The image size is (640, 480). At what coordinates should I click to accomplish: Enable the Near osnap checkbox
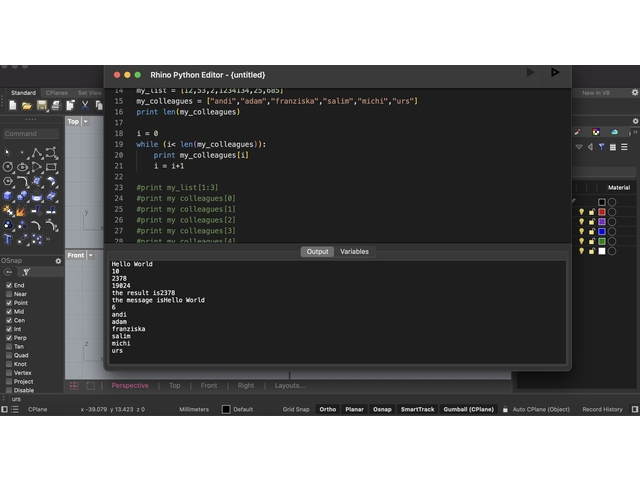[x=9, y=294]
